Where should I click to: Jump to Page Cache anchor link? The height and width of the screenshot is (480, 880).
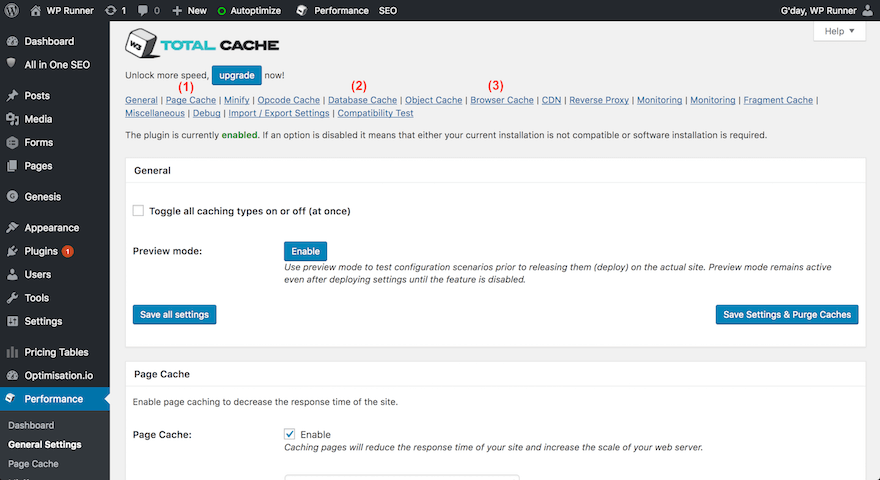[191, 100]
